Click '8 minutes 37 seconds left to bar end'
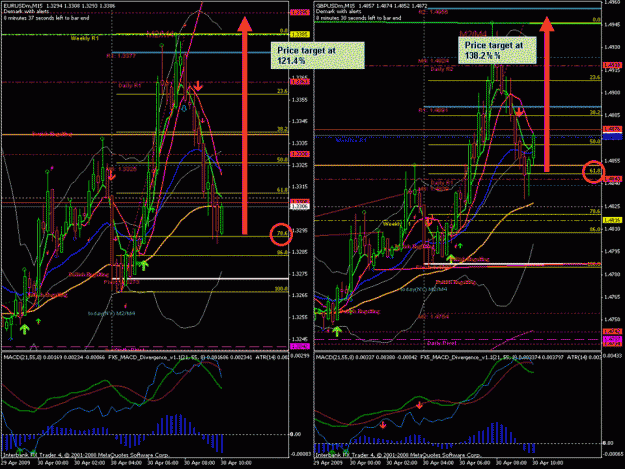625x469 pixels. coord(46,18)
